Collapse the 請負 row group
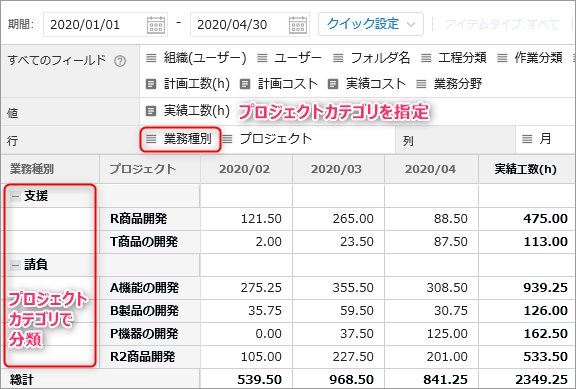This screenshot has width=576, height=389. (x=15, y=265)
